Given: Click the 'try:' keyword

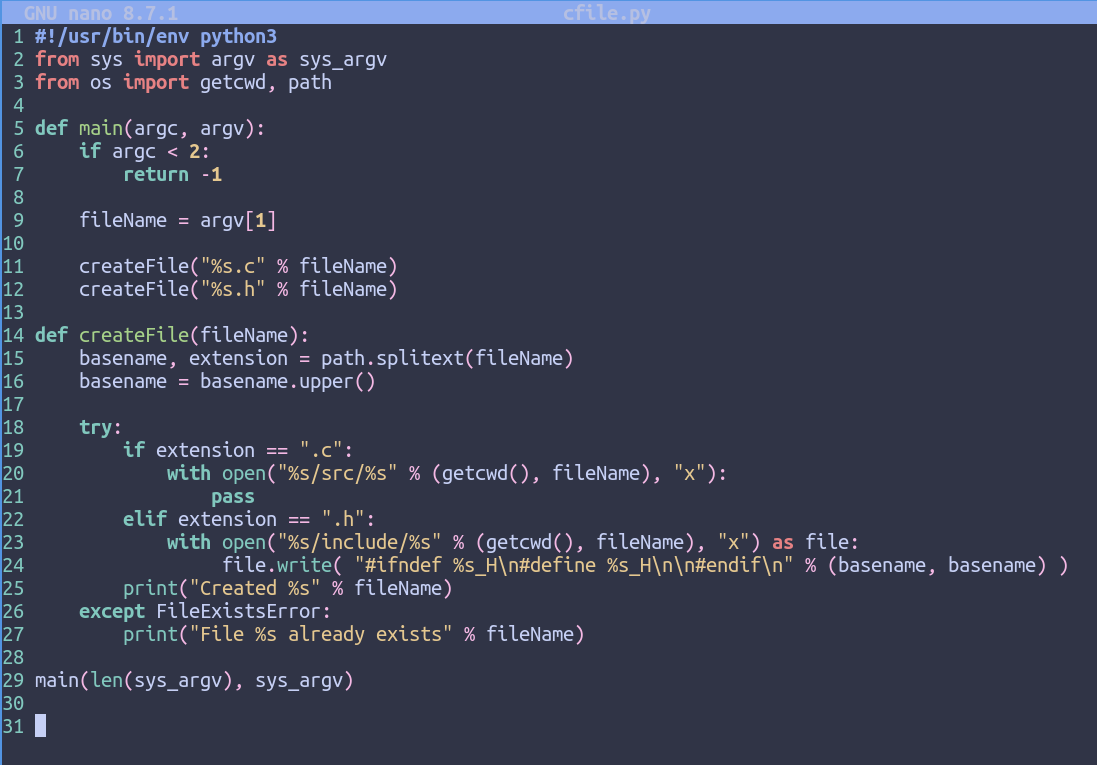Looking at the screenshot, I should 101,428.
